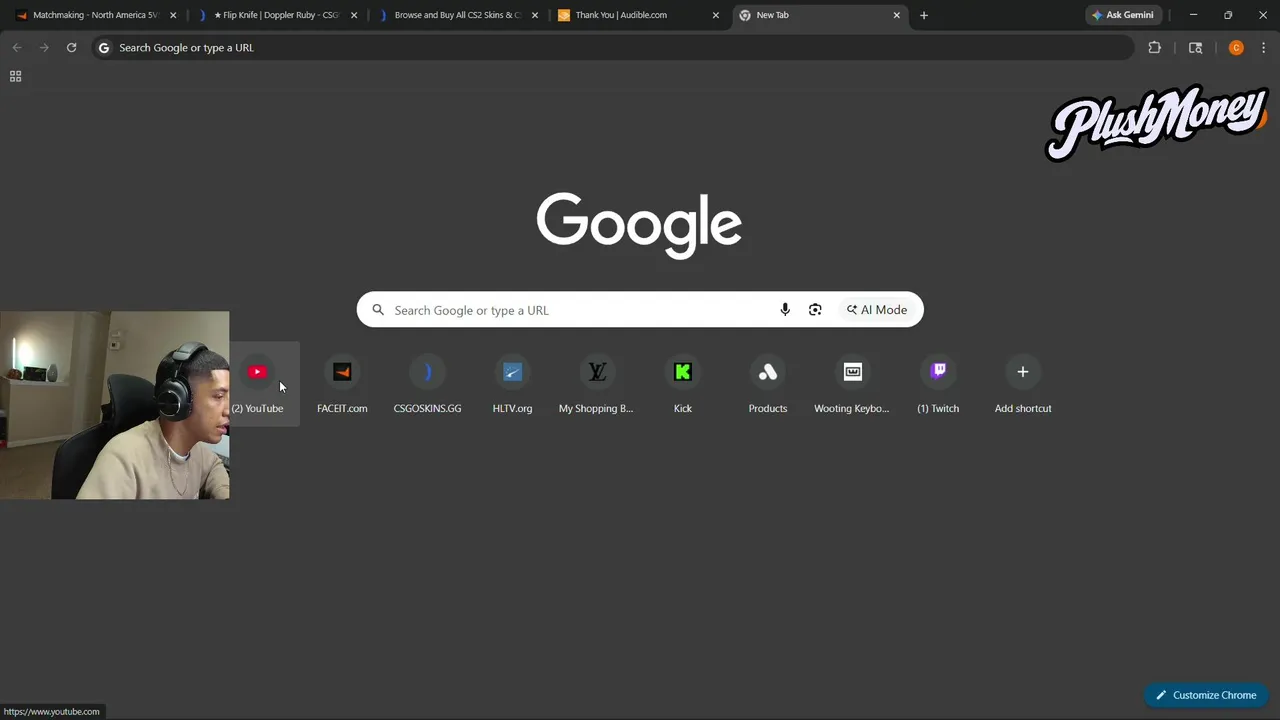
Task: Open the Products shortcut
Action: (768, 384)
